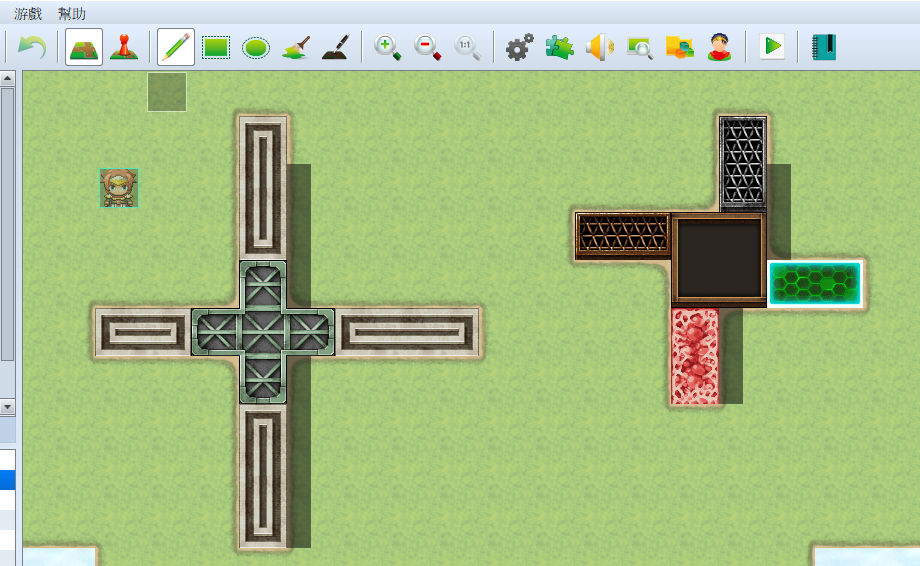
Task: Select the flood fill tool
Action: [x=296, y=47]
